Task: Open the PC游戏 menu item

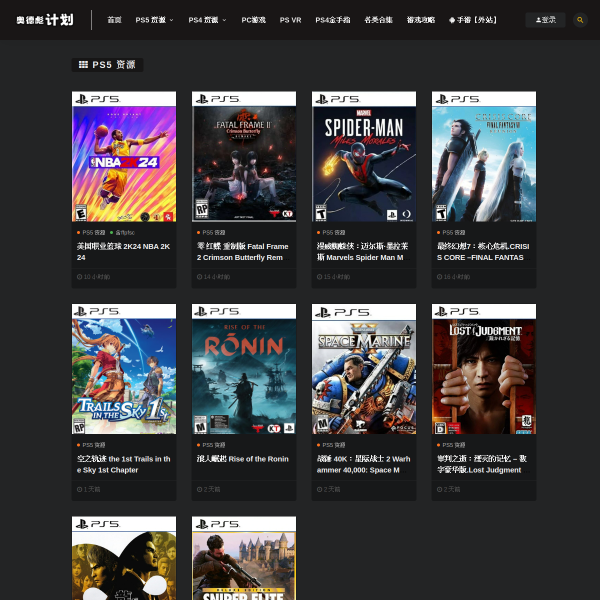Action: pyautogui.click(x=253, y=20)
